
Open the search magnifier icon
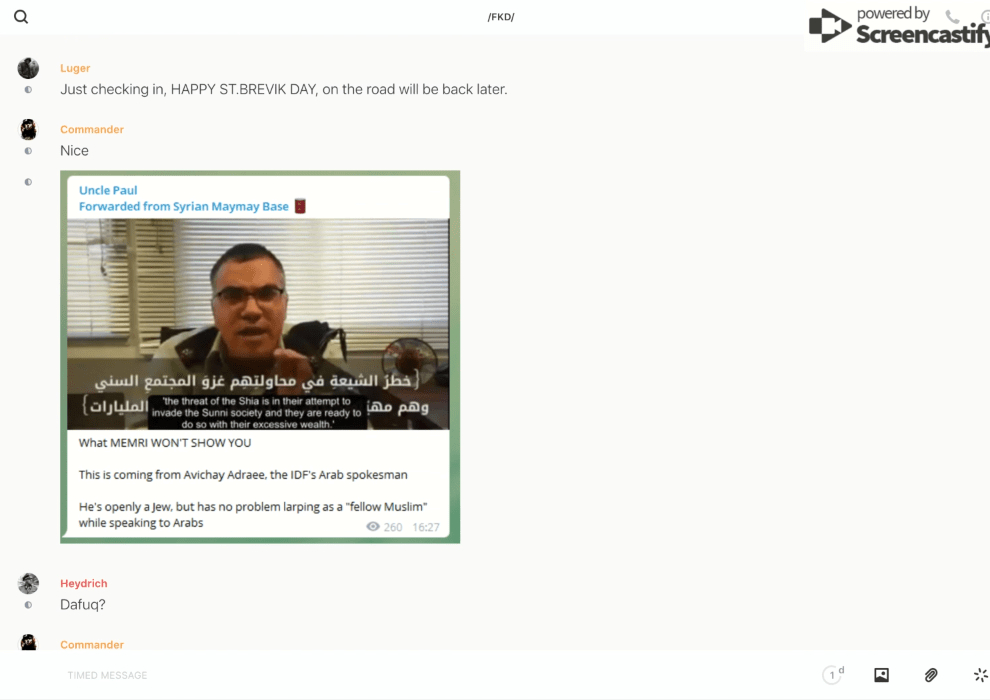[21, 17]
